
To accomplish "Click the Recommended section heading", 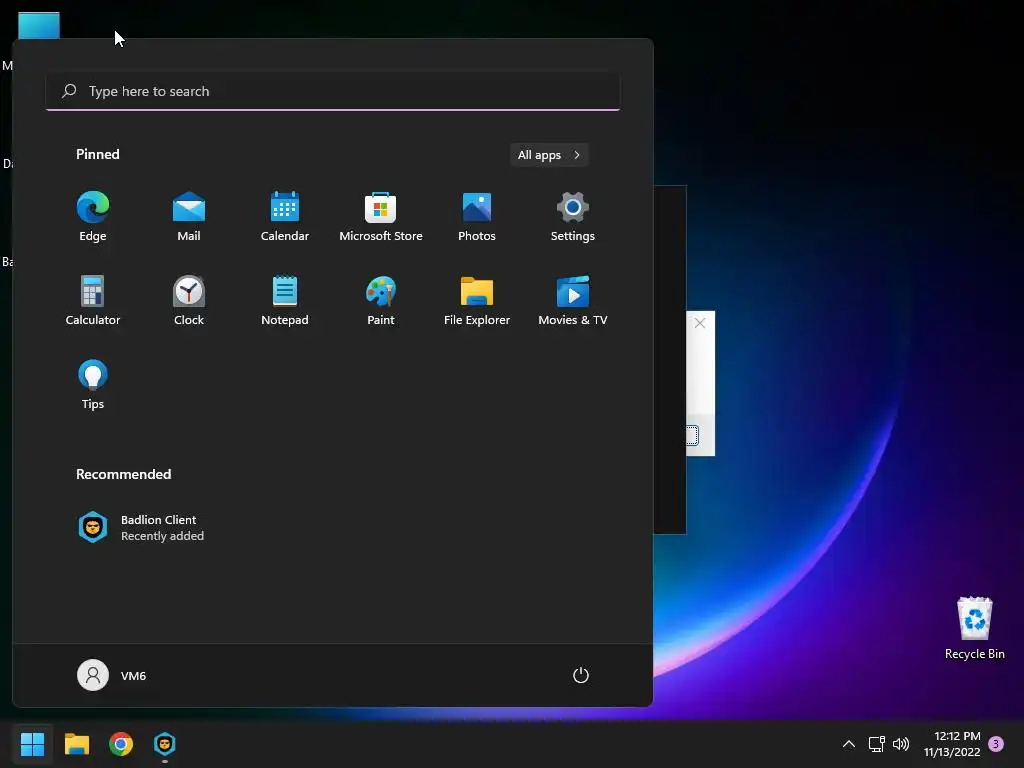I will [123, 474].
